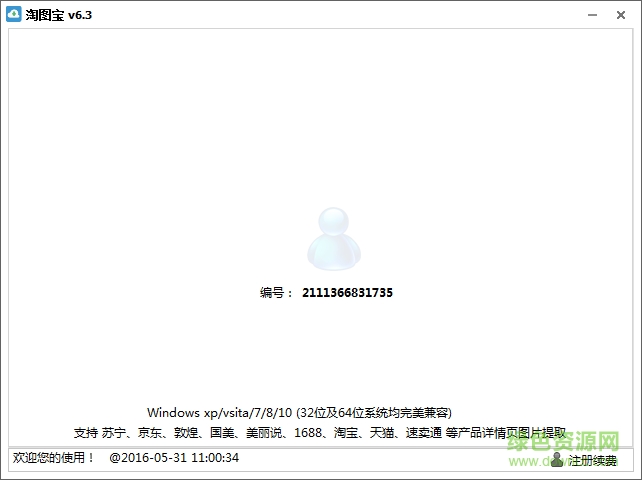Click 京东 in the supported sites line
This screenshot has height=480, width=642.
point(151,433)
